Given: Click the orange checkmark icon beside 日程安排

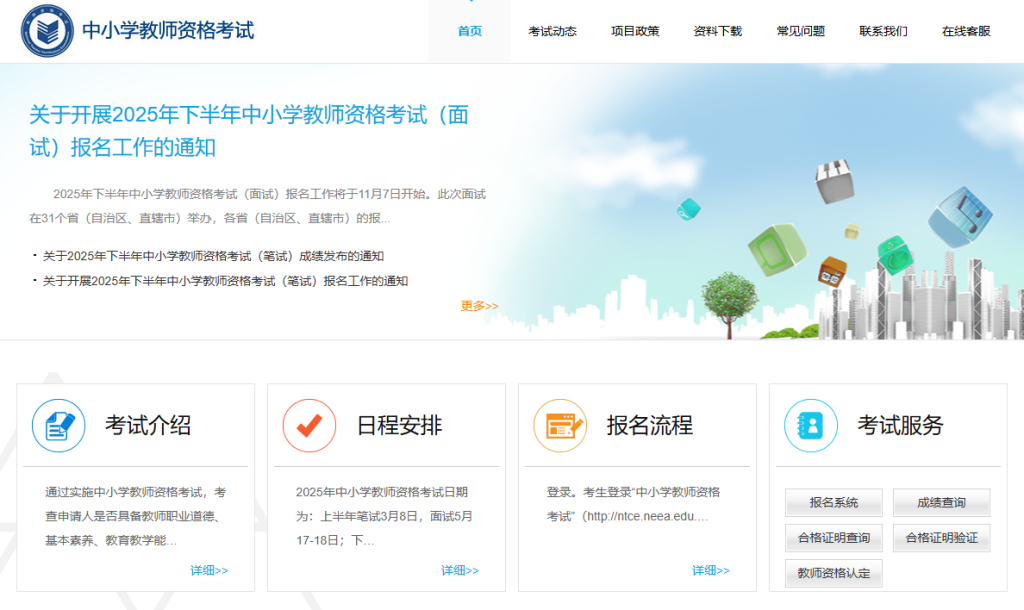Looking at the screenshot, I should point(309,425).
